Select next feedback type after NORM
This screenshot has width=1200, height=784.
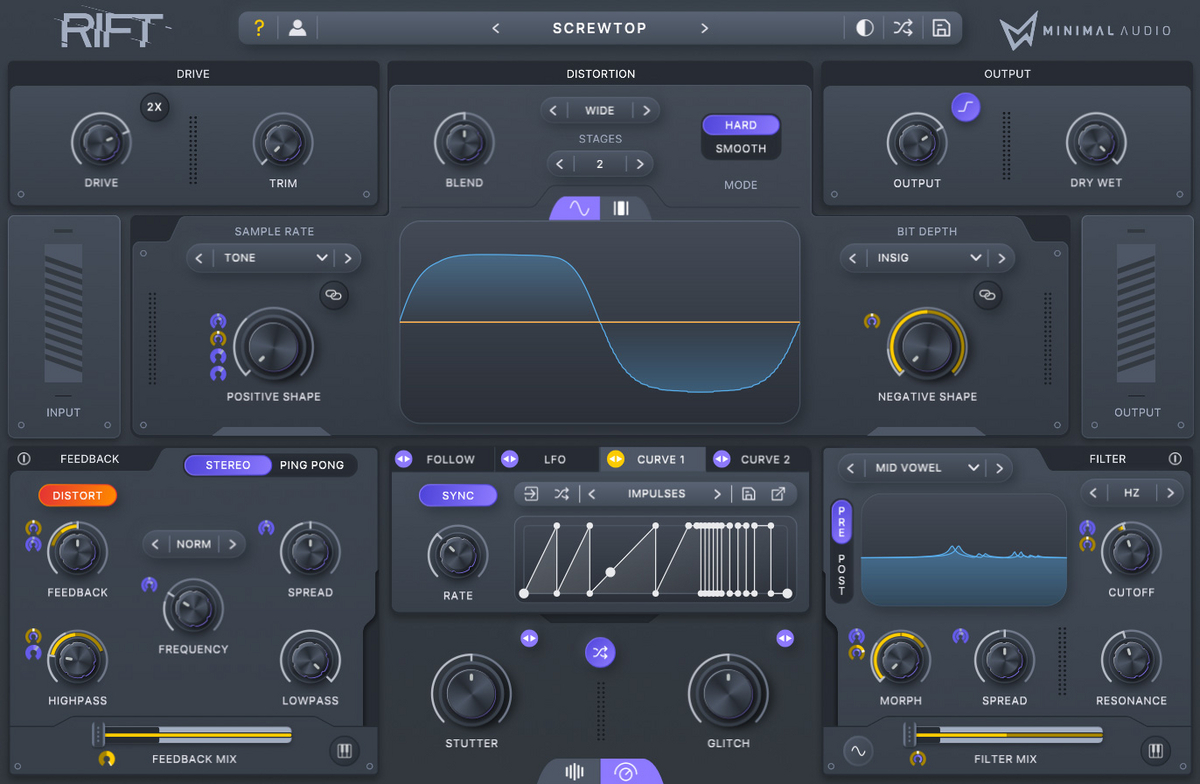tap(231, 544)
